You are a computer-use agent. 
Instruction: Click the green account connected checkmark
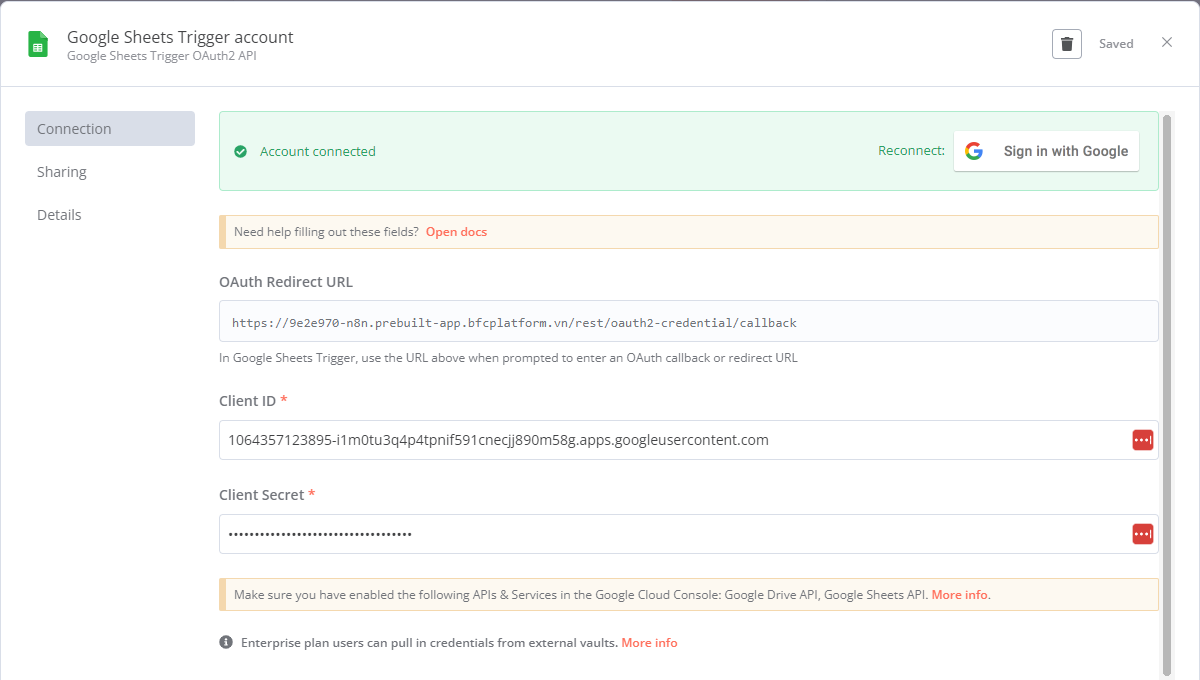point(240,152)
